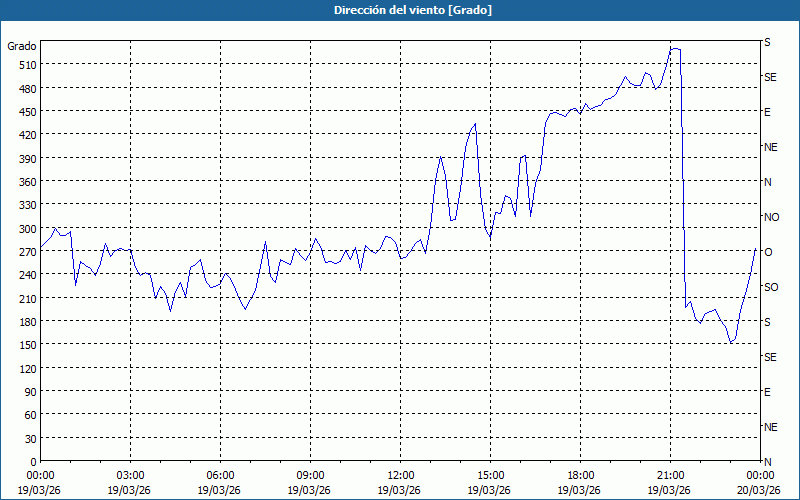This screenshot has height=500, width=800.
Task: Click the NO compass label on right axis
Action: pyautogui.click(x=771, y=217)
